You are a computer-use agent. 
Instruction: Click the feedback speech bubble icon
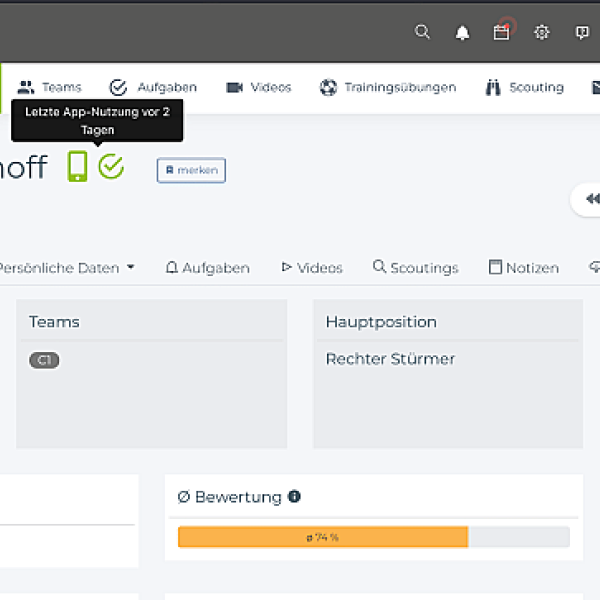pyautogui.click(x=582, y=32)
